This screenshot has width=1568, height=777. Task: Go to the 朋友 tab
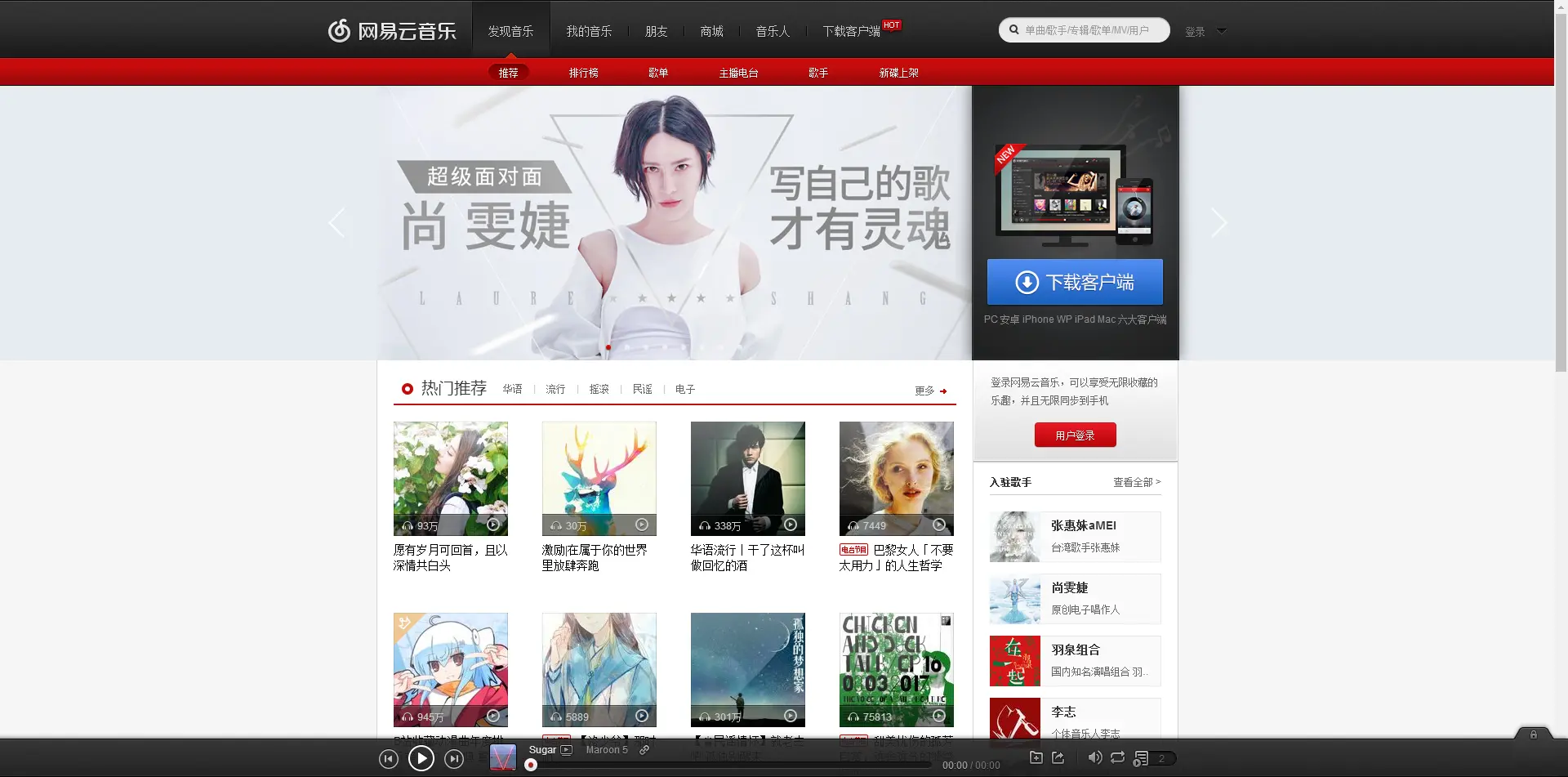(657, 31)
